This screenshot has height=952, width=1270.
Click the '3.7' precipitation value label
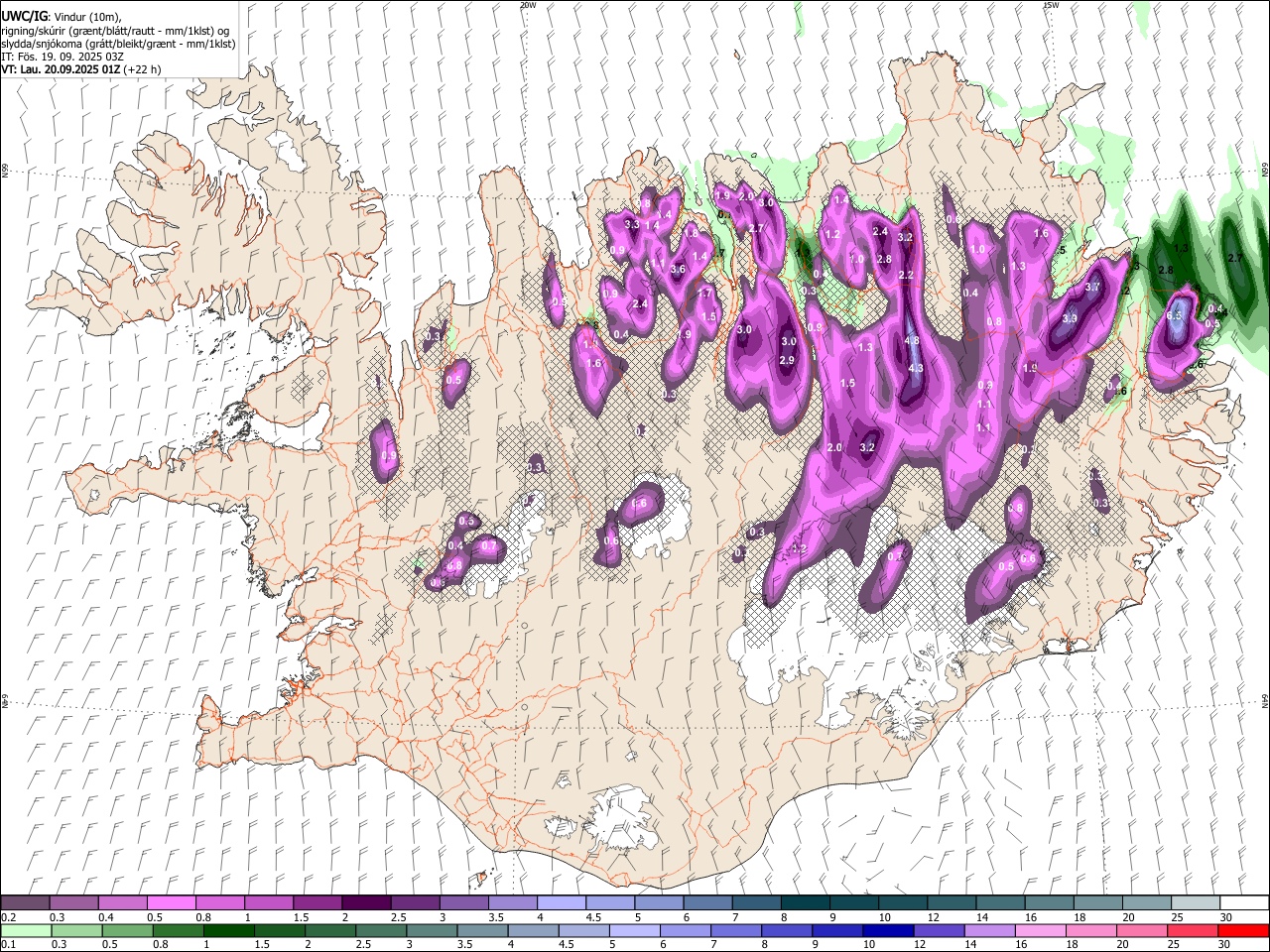tap(1092, 287)
